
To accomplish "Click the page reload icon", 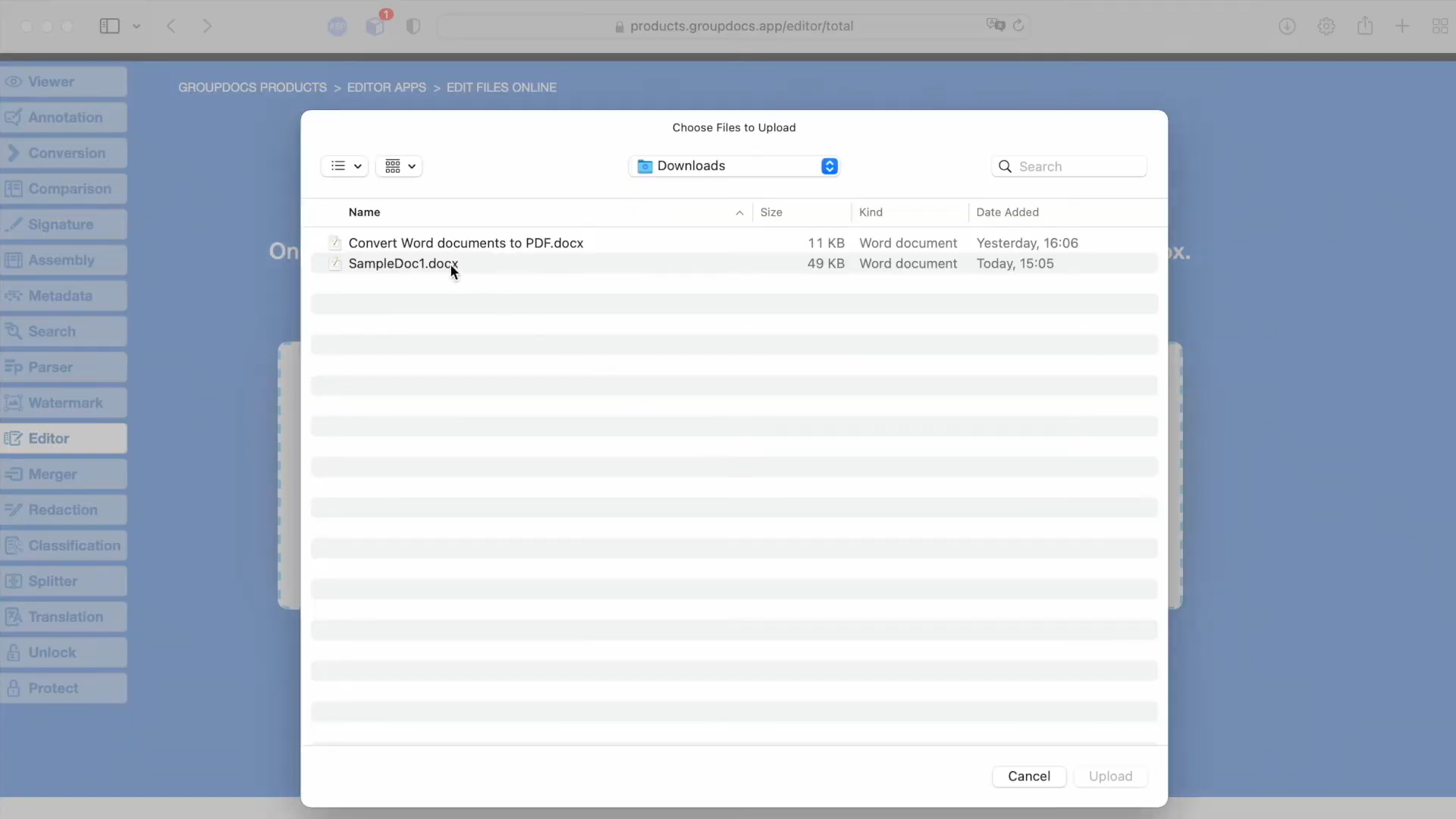I will [1018, 26].
